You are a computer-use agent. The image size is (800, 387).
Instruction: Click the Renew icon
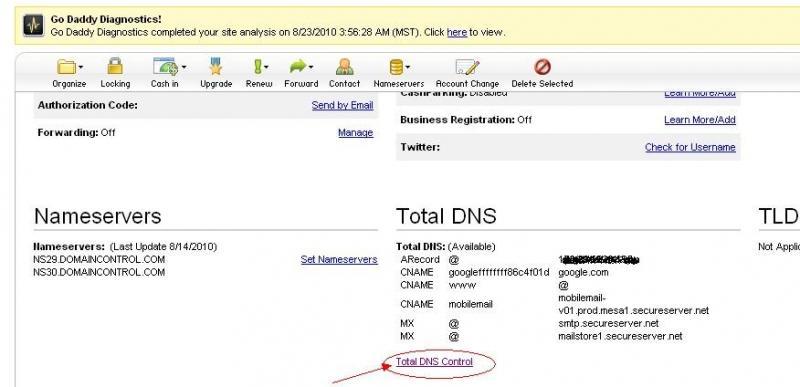(x=258, y=66)
